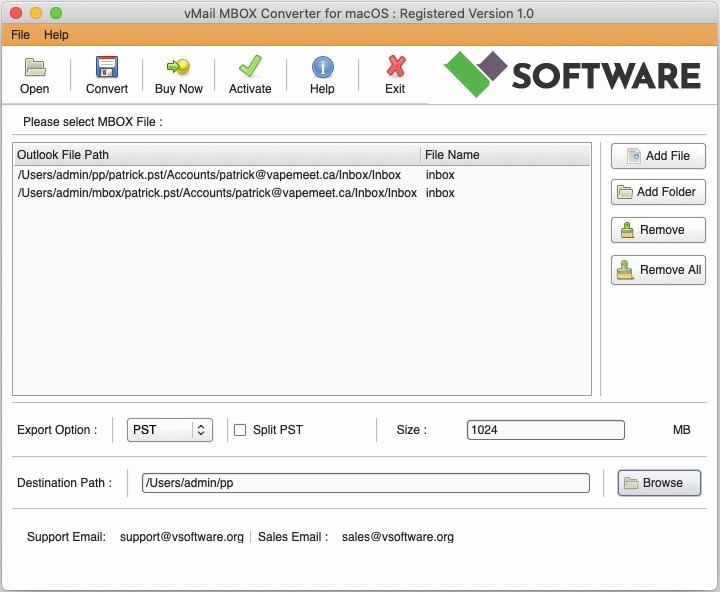
Task: Click the vSoftware logo
Action: tap(572, 75)
